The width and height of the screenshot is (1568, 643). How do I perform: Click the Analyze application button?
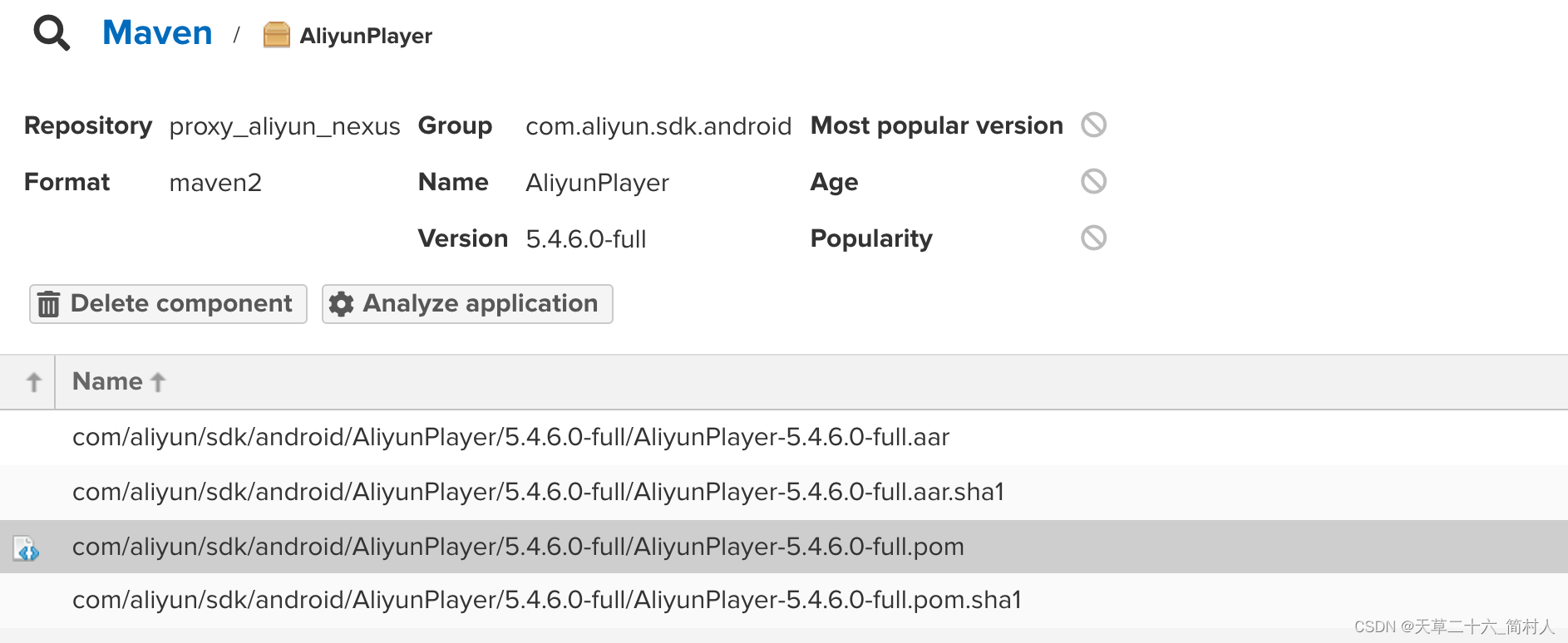[467, 304]
